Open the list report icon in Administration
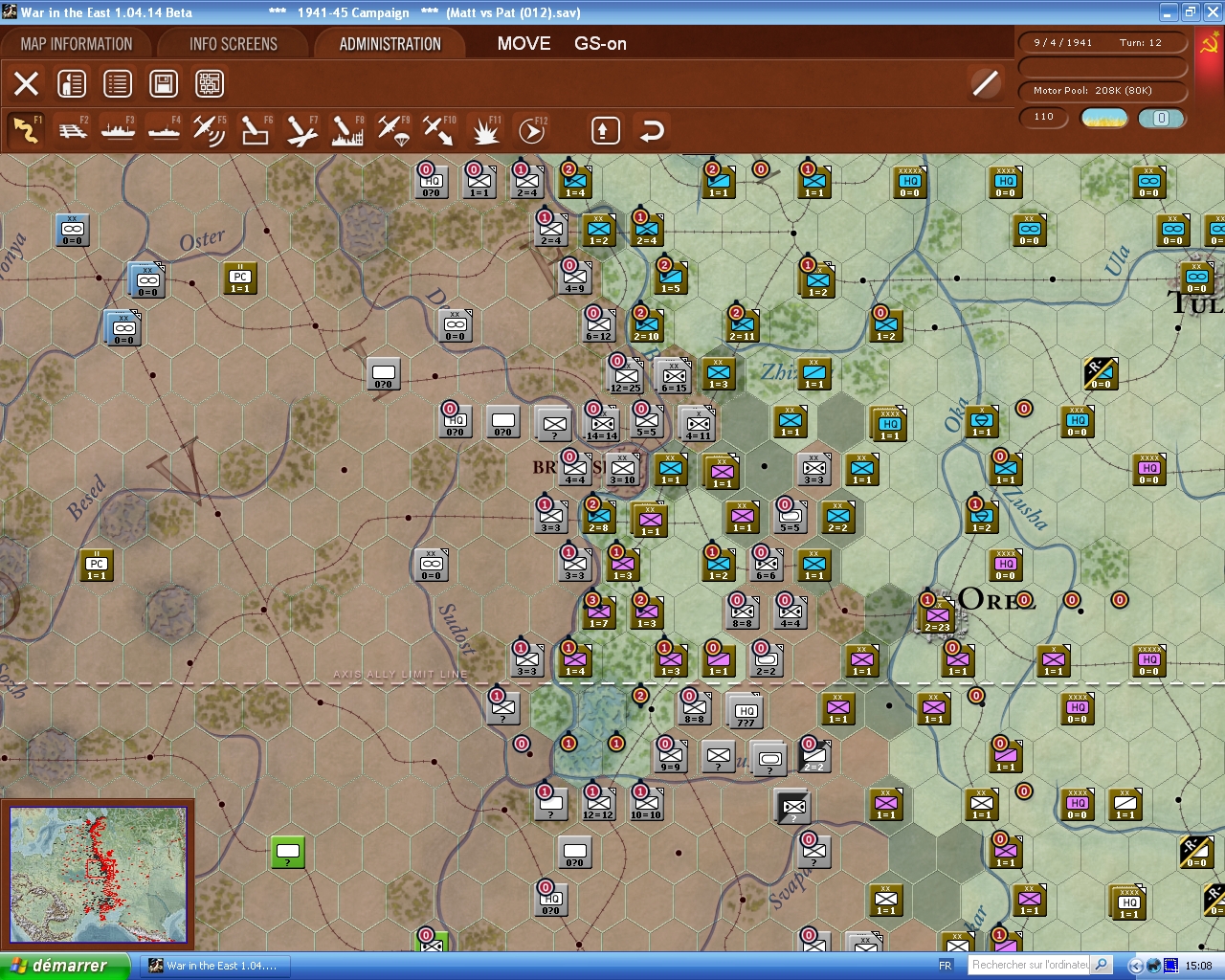Image resolution: width=1225 pixels, height=980 pixels. pos(118,83)
